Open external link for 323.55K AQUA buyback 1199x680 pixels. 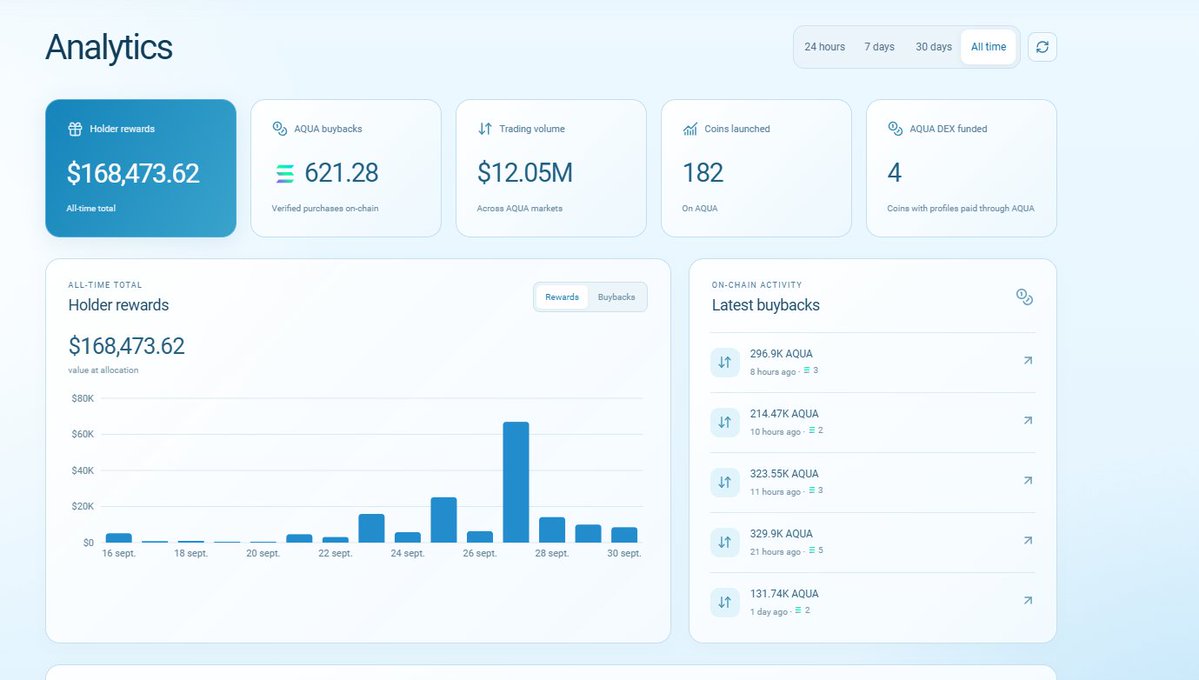click(x=1028, y=480)
